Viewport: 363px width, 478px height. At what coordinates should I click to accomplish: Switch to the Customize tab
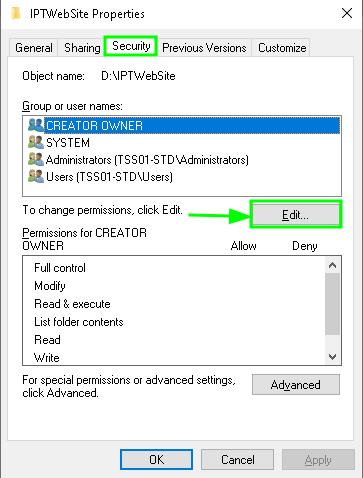[282, 48]
